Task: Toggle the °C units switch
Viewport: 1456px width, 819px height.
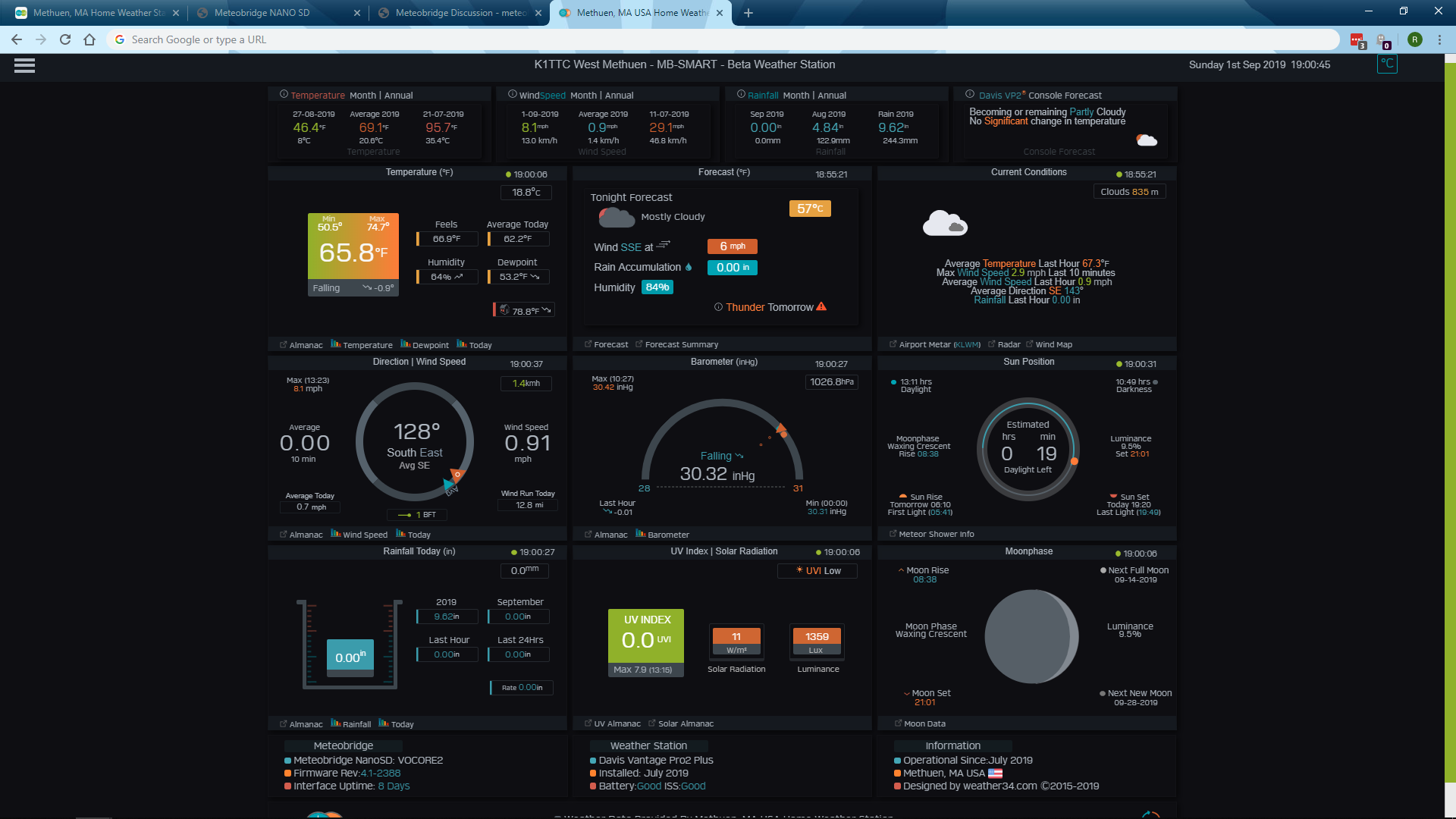Action: pos(1387,64)
